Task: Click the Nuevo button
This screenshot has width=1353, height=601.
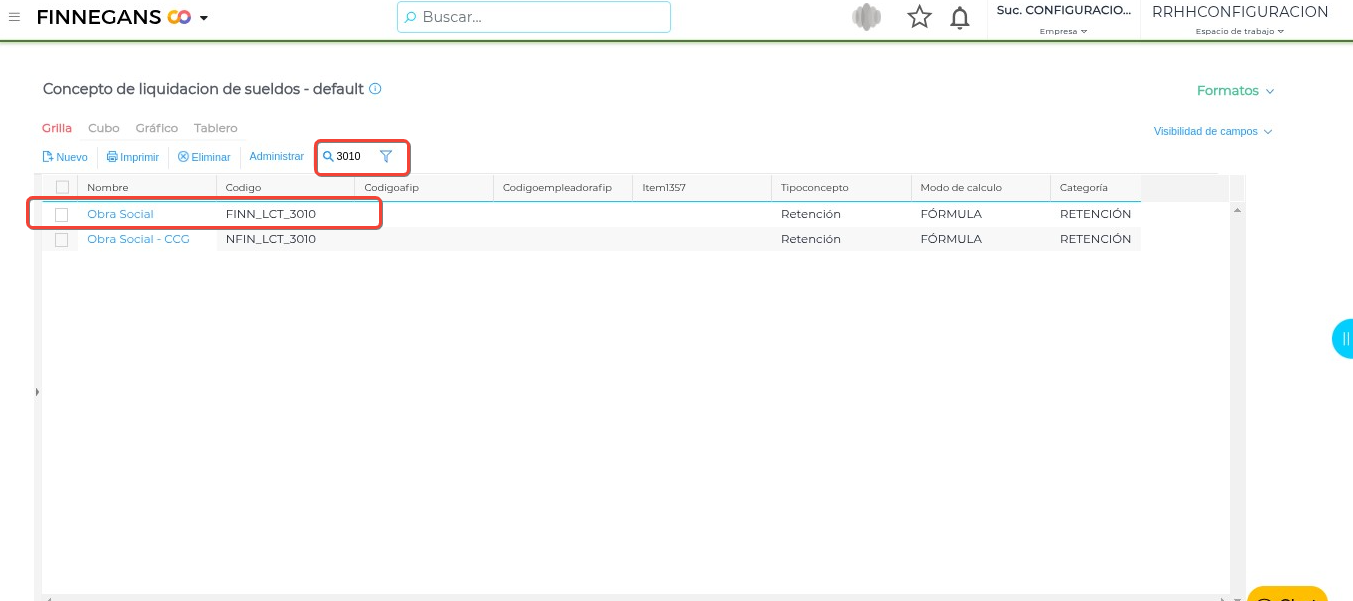Action: point(65,157)
